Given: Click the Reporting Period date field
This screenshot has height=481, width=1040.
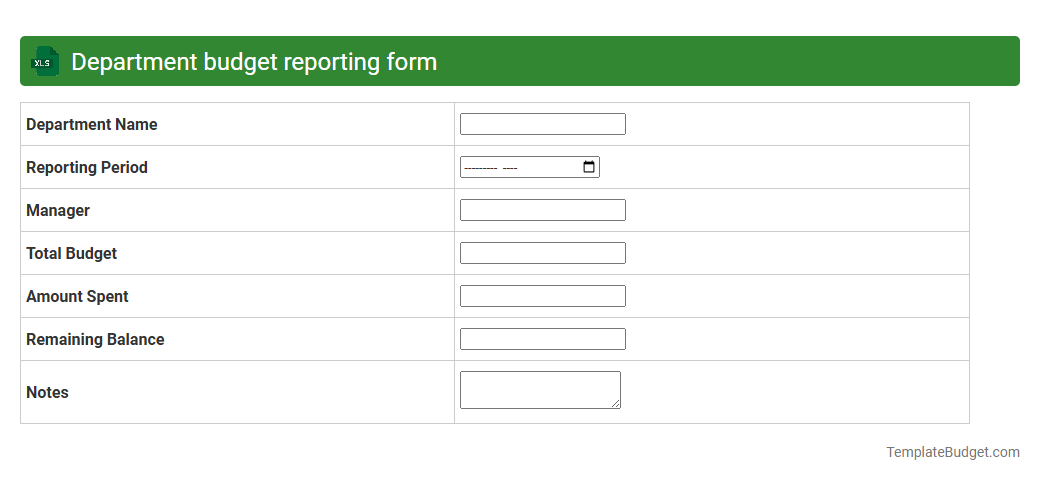Looking at the screenshot, I should (x=530, y=167).
